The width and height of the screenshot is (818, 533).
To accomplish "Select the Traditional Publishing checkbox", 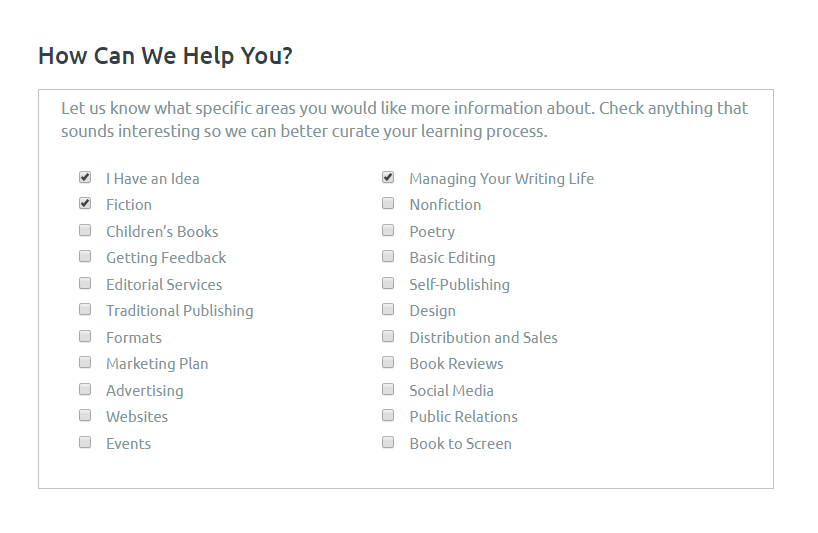I will coord(85,310).
